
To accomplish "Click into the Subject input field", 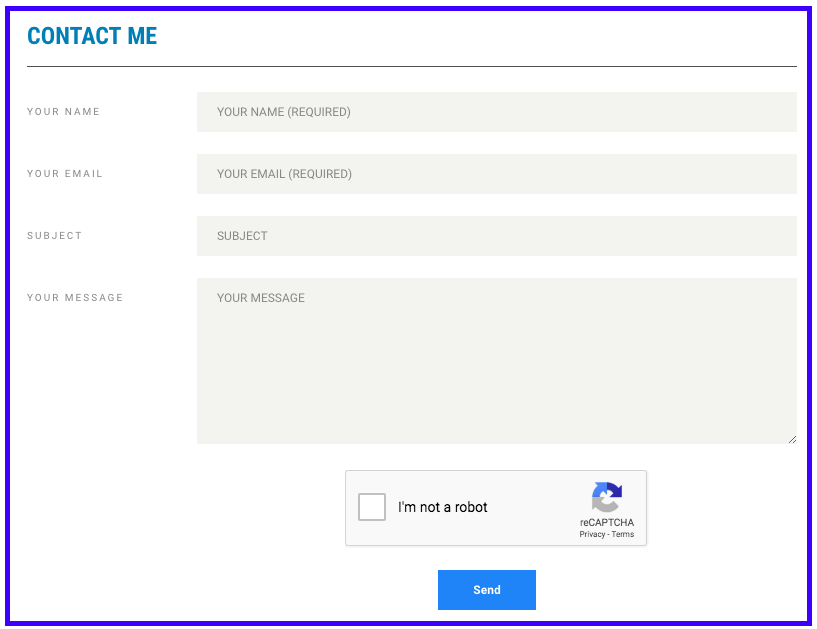I will [496, 236].
